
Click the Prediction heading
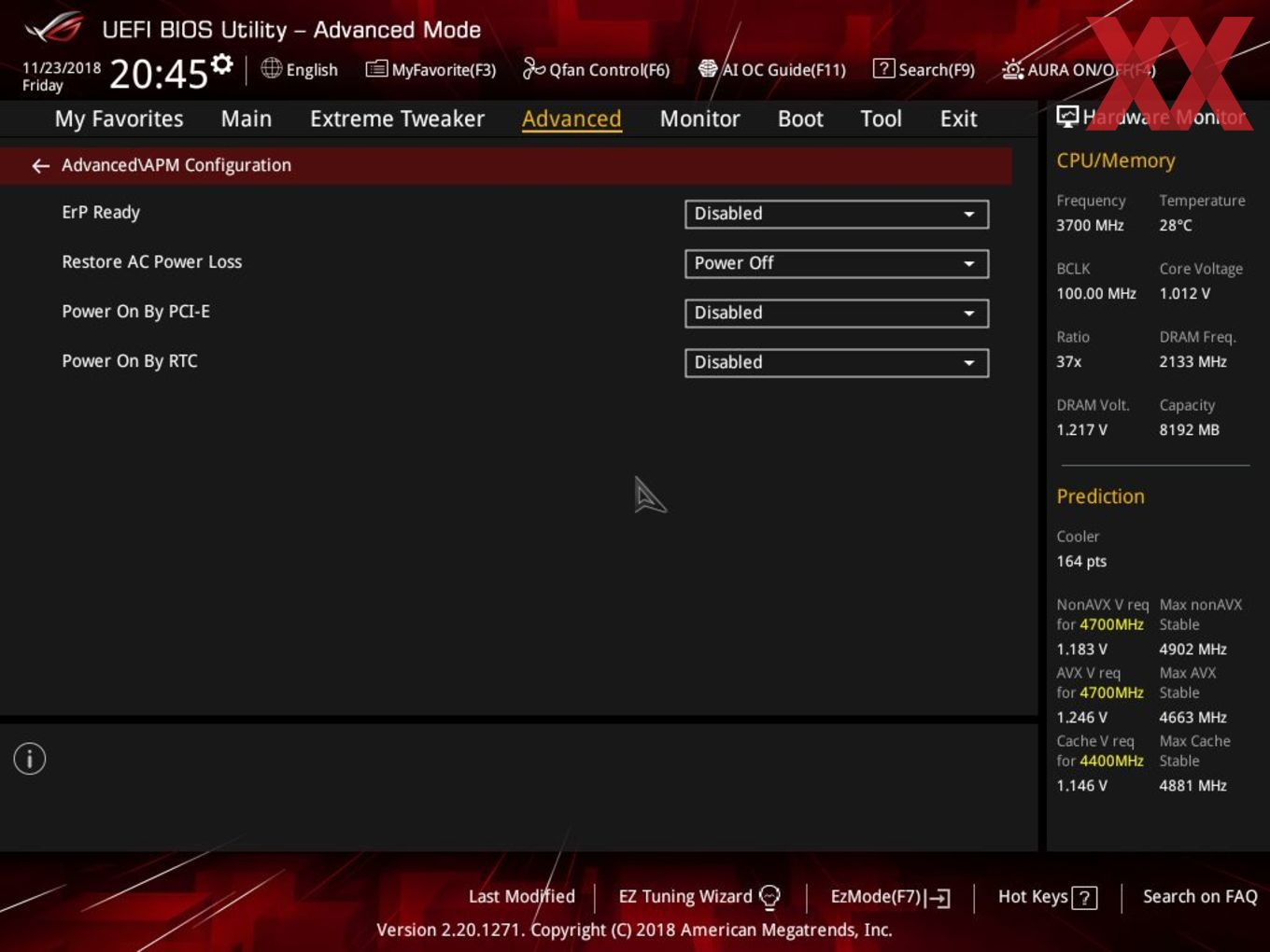(1100, 497)
